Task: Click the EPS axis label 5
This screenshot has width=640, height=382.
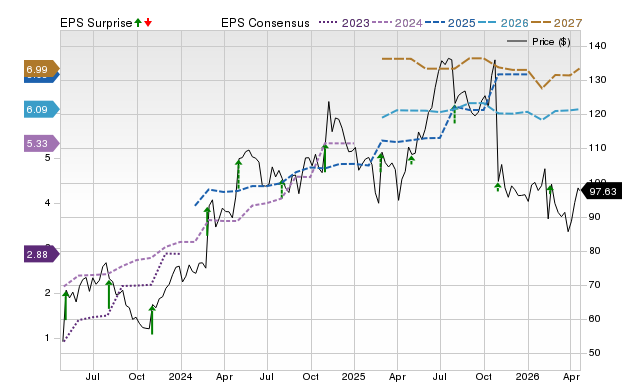Action: pos(48,158)
